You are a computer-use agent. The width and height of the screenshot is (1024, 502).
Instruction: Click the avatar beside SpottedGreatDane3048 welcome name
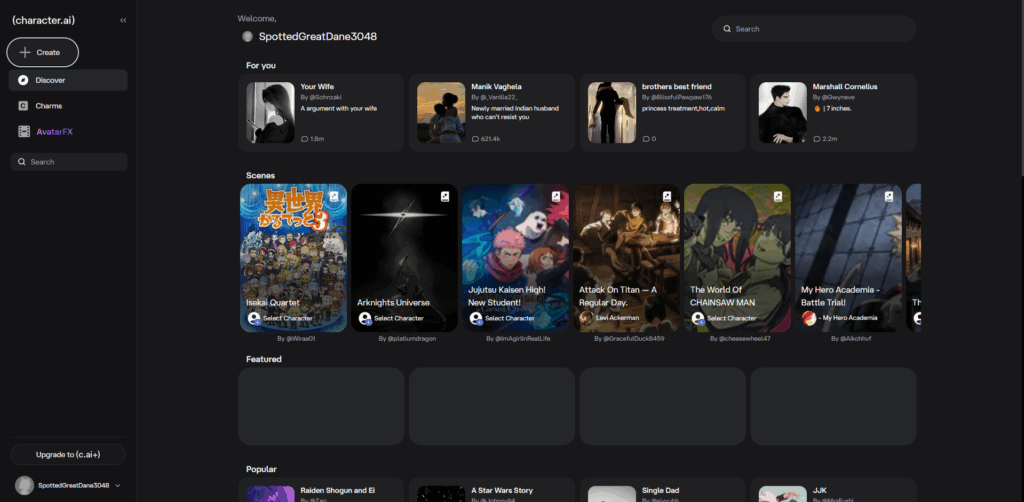[x=248, y=37]
